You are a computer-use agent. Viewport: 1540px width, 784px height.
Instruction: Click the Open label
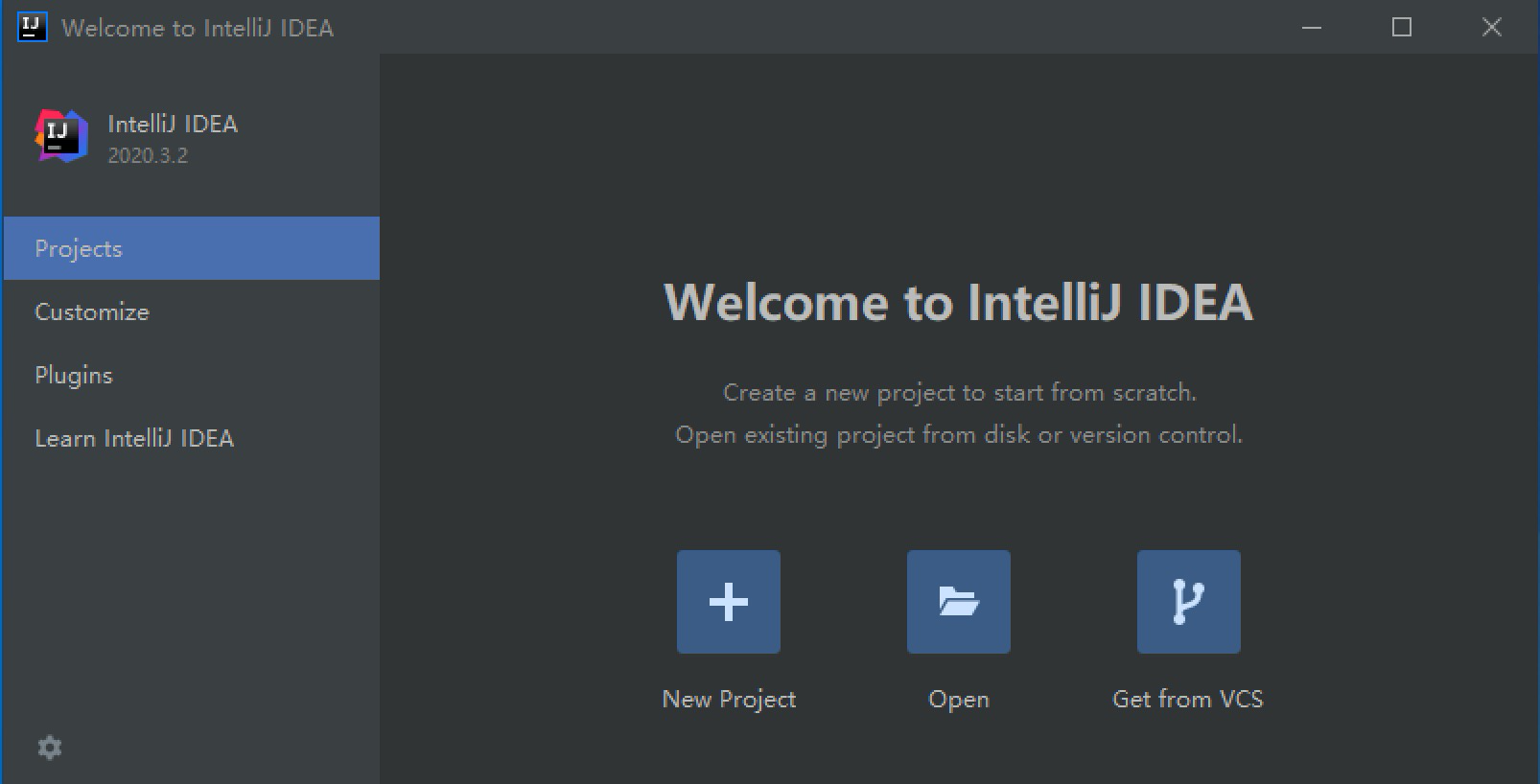[x=959, y=700]
